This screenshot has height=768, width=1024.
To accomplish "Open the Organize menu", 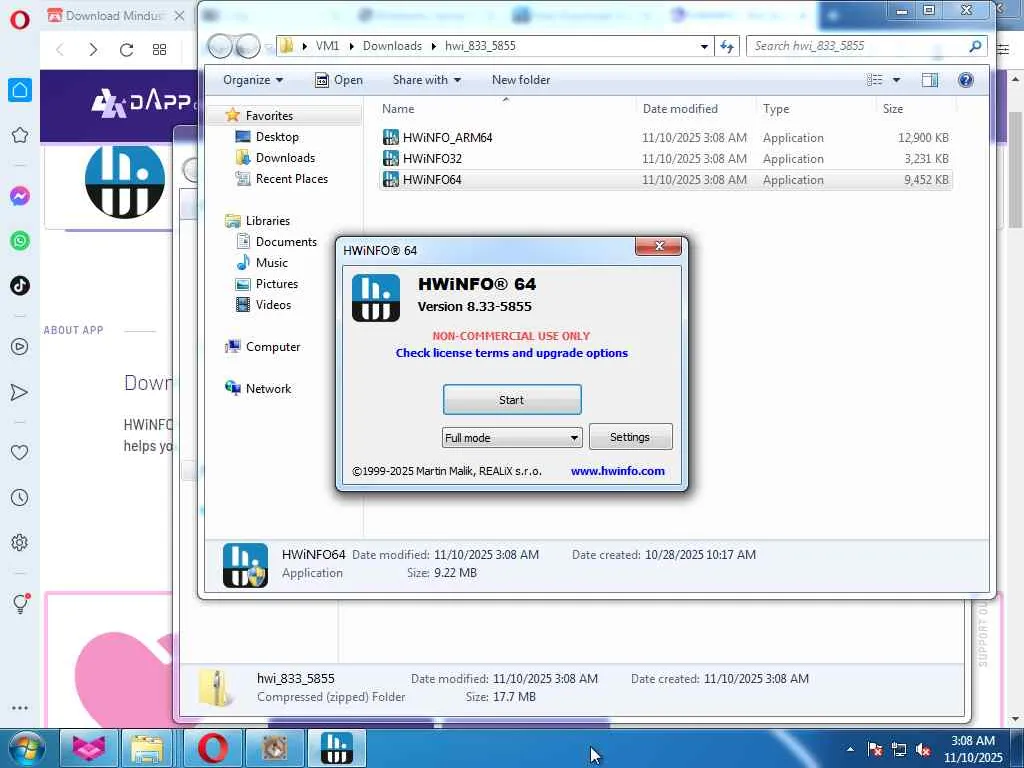I will click(253, 80).
